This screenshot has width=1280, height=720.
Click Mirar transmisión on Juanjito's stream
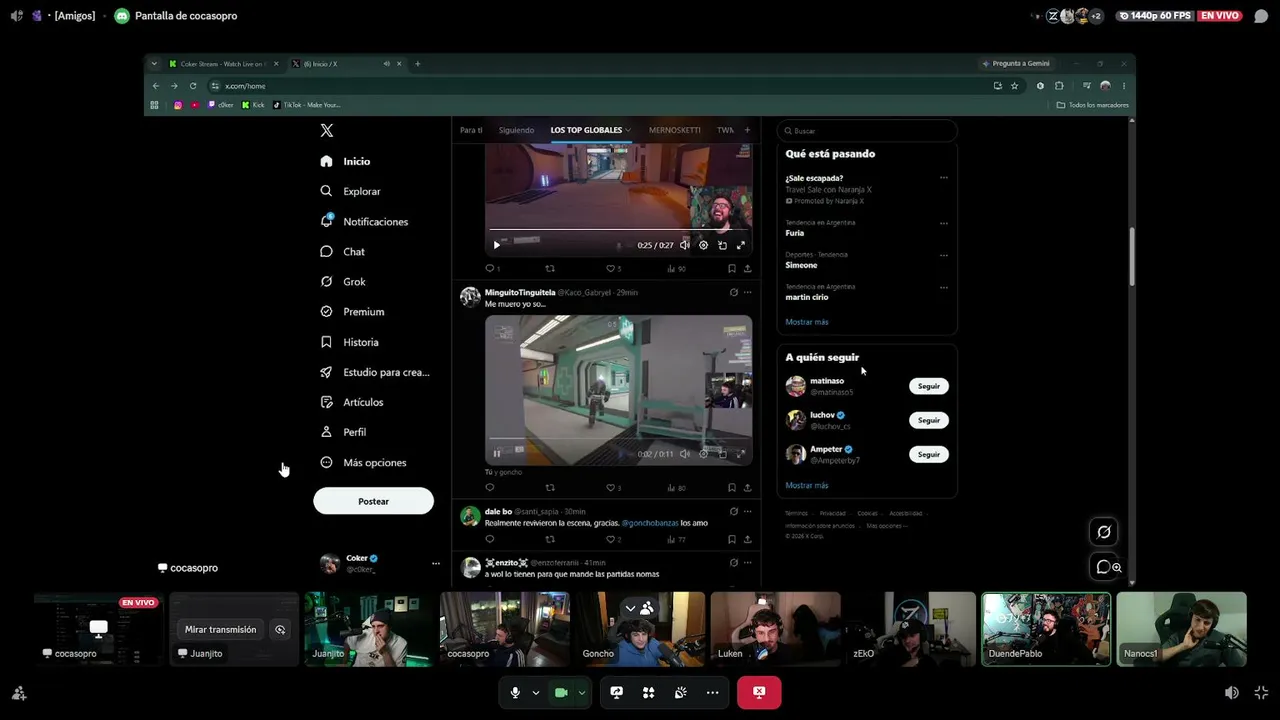pyautogui.click(x=220, y=629)
